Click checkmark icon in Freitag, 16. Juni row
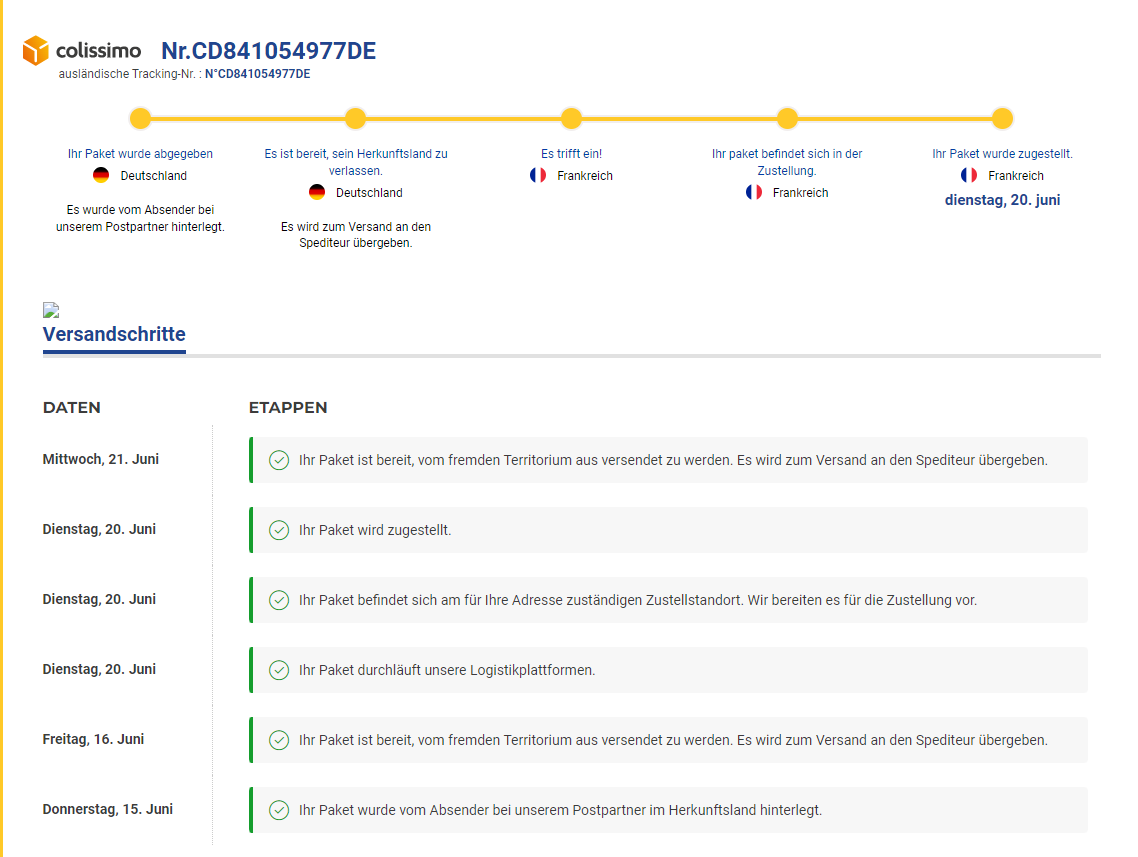This screenshot has width=1138, height=857. (279, 740)
